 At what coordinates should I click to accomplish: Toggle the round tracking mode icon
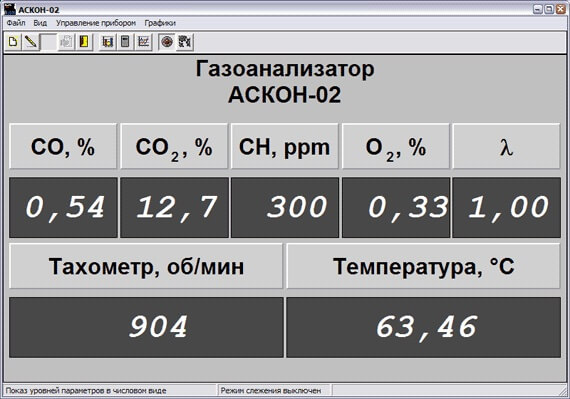(x=167, y=42)
